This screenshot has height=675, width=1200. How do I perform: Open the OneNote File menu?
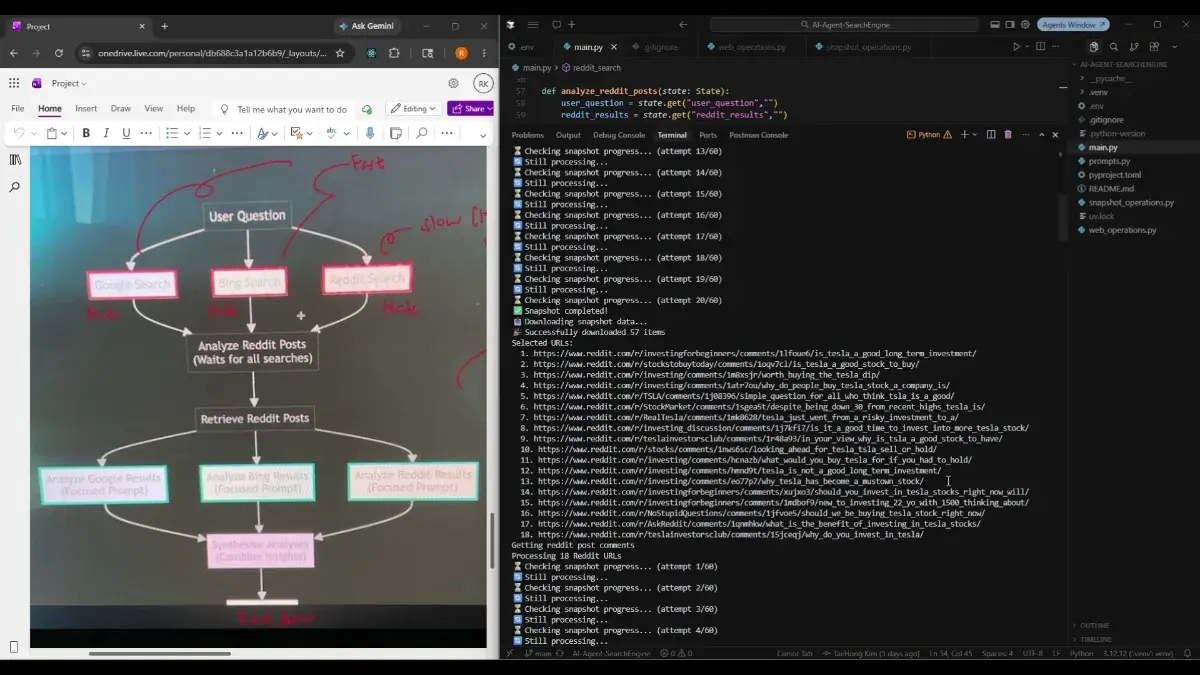tap(17, 109)
